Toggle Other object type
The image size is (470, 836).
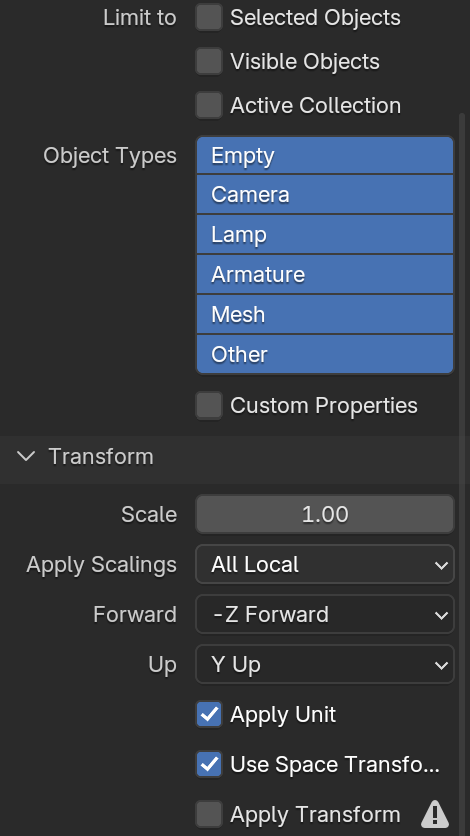[x=325, y=355]
